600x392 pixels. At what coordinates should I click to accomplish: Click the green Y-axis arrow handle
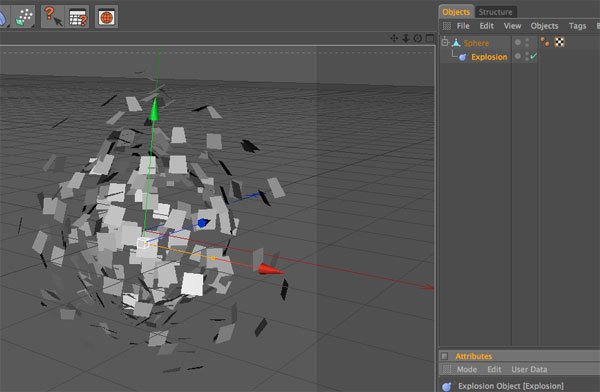pyautogui.click(x=154, y=109)
